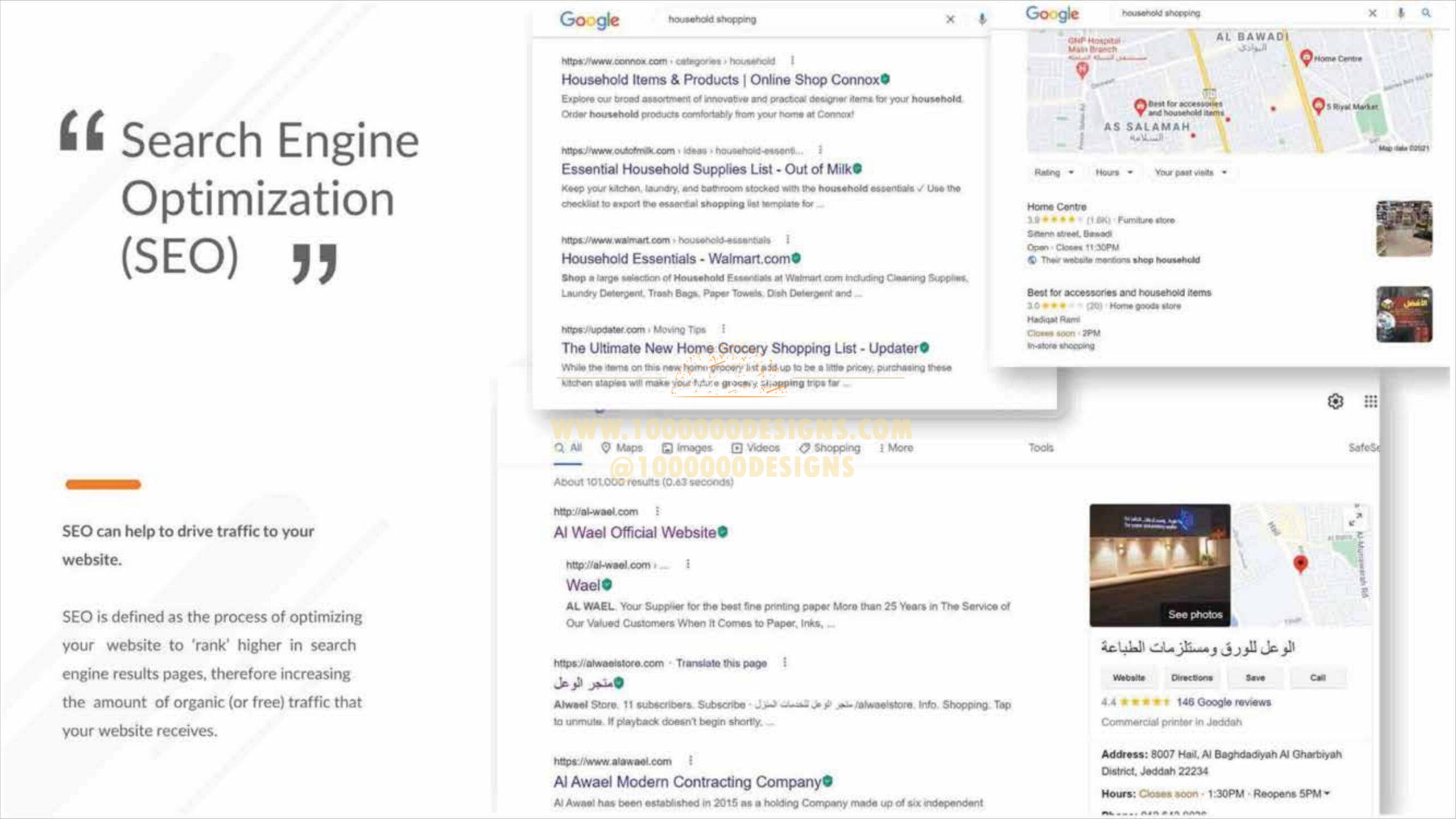The width and height of the screenshot is (1456, 819).
Task: Click the microphone voice search icon
Action: pos(982,19)
